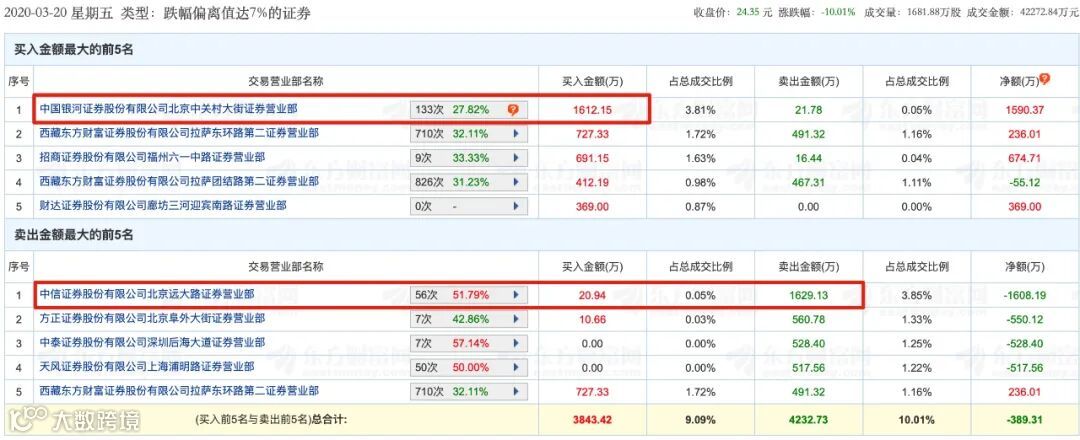Click the percentage cell 1.33%
1080x440 pixels.
(917, 319)
